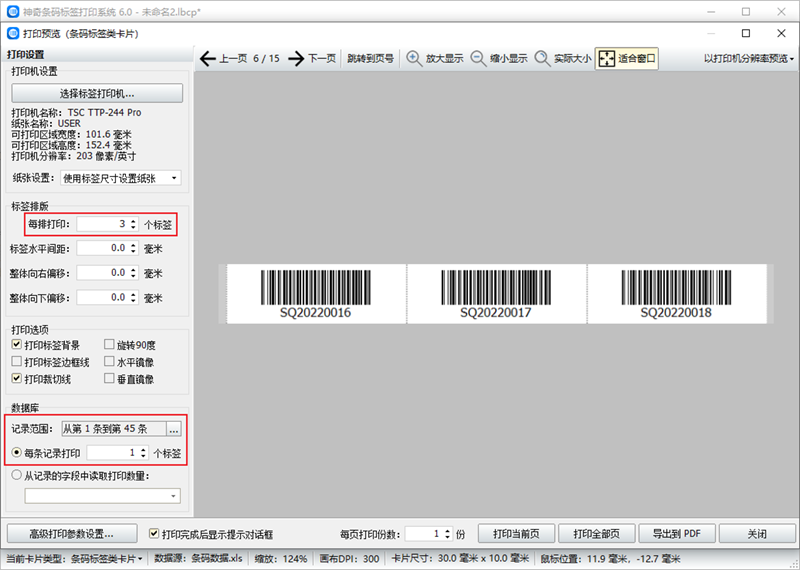
Task: Click stepper arrows for down offset (整体向下偏移)
Action: pos(133,298)
